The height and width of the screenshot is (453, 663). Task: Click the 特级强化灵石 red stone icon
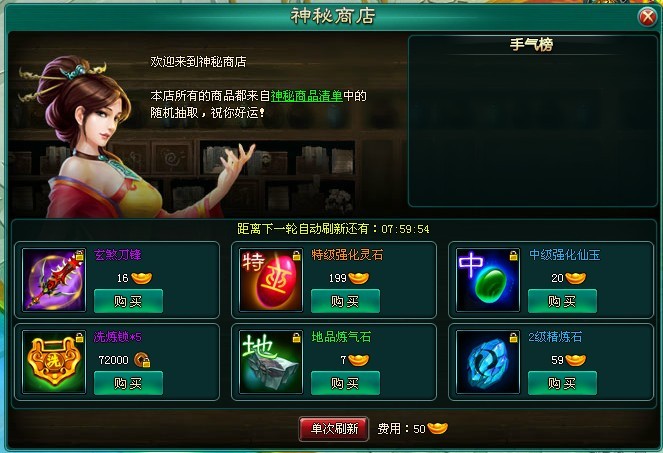(x=271, y=280)
